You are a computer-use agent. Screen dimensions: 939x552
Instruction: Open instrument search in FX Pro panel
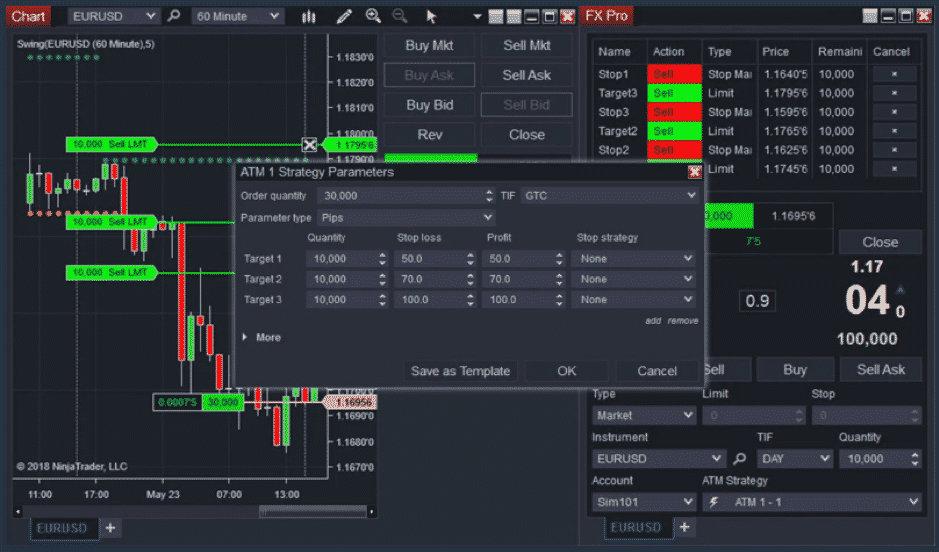pyautogui.click(x=740, y=459)
